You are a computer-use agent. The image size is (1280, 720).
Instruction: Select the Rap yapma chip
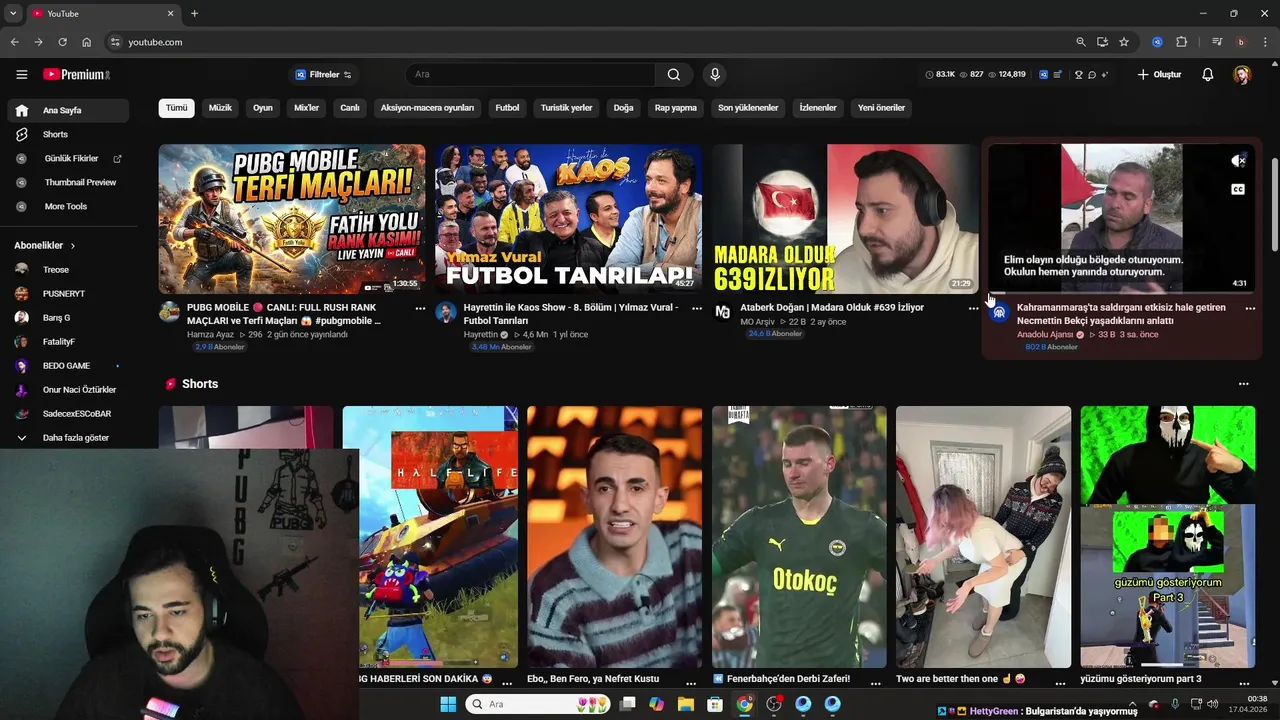pyautogui.click(x=676, y=107)
